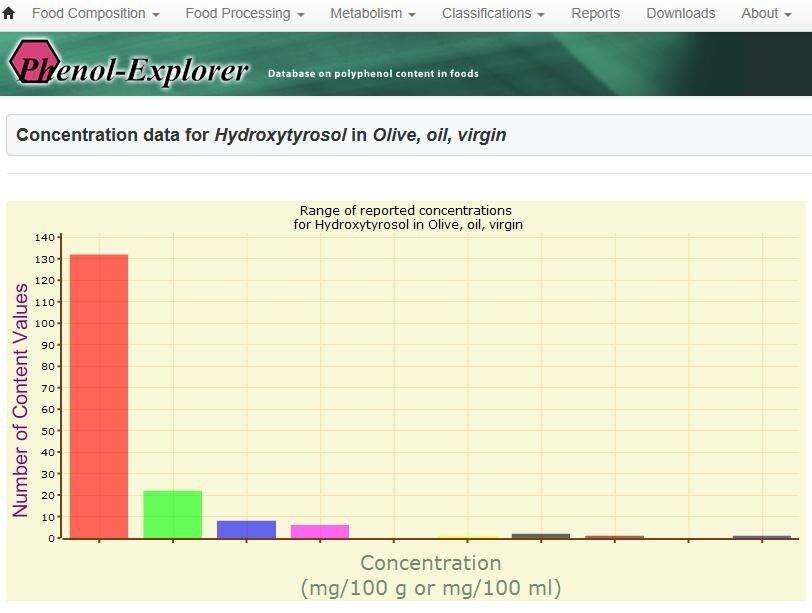Click the Number of Content Values axis label
This screenshot has height=613, width=812.
click(x=21, y=400)
